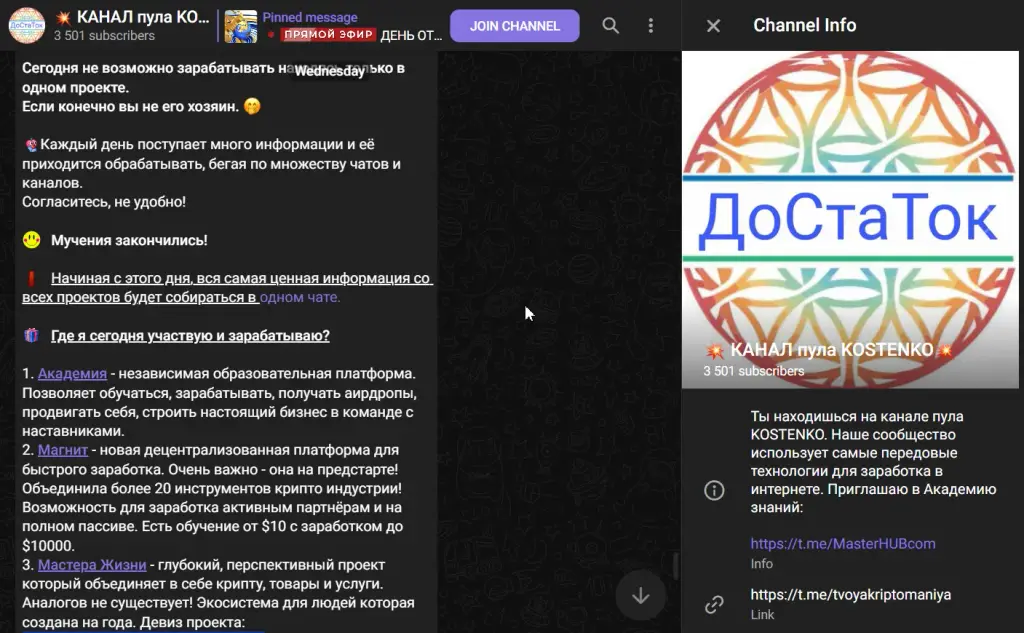Image resolution: width=1024 pixels, height=633 pixels.
Task: Click the JOIN CHANNEL button
Action: (515, 26)
